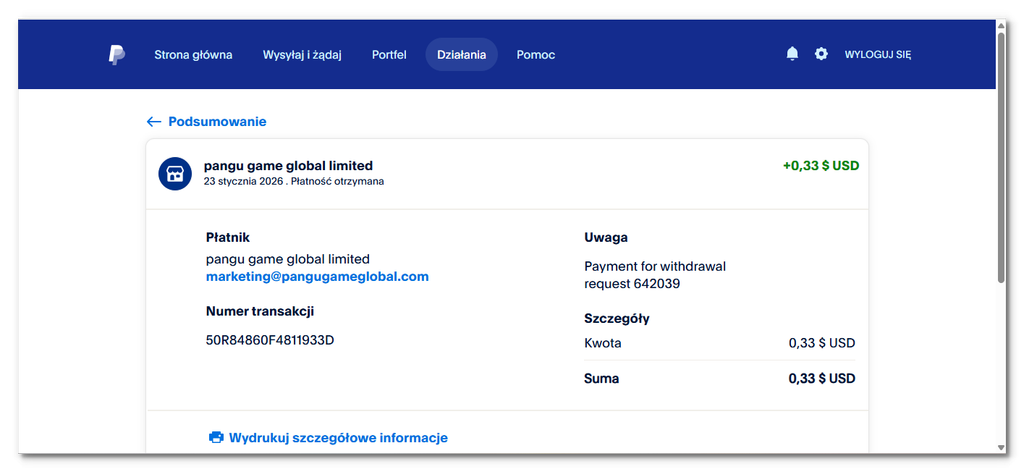The image size is (1024, 472).
Task: Click the back arrow beside Podsumowanie
Action: pyautogui.click(x=154, y=121)
